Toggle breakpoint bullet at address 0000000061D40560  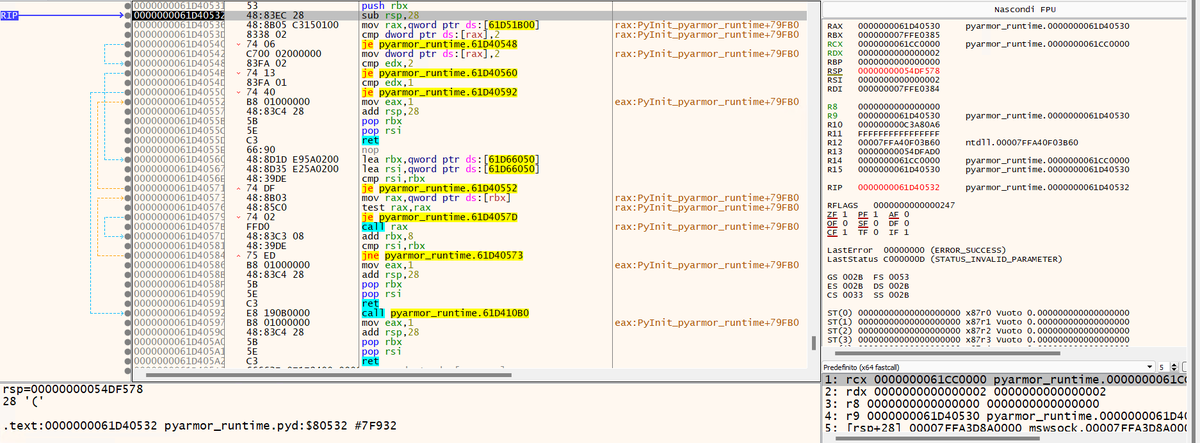128,159
